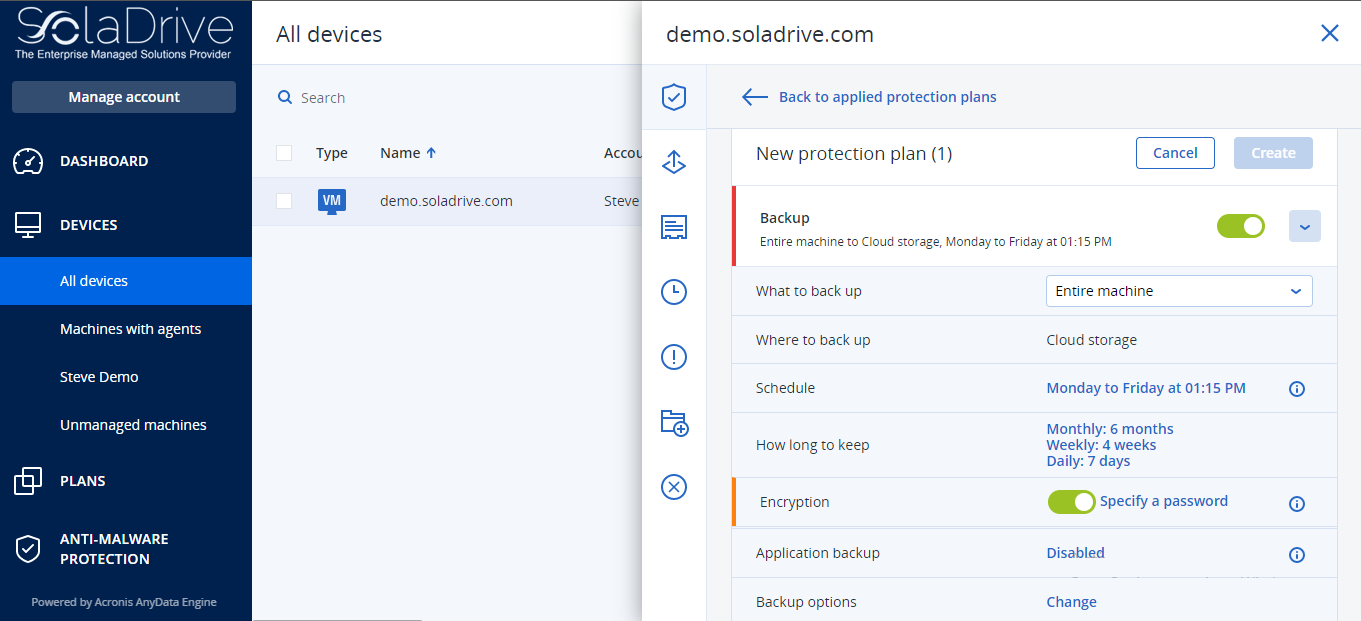The width and height of the screenshot is (1361, 621).
Task: Click the Name column header
Action: (400, 153)
